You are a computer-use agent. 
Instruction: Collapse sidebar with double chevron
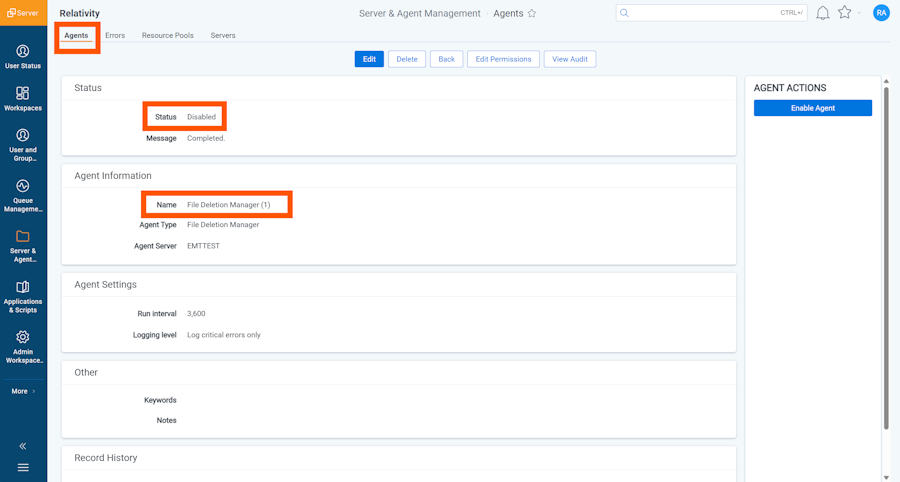click(22, 446)
